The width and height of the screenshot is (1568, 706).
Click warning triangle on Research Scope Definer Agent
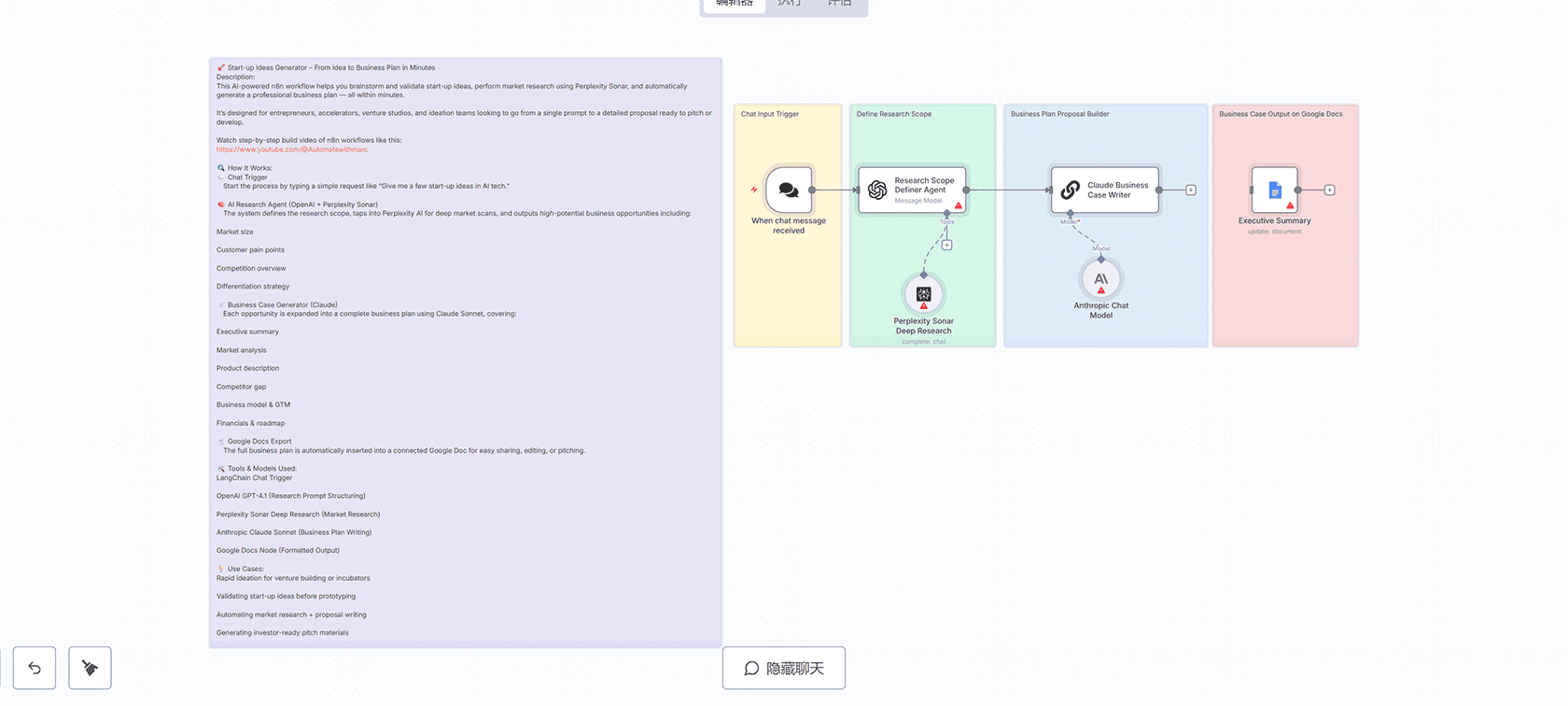[958, 205]
